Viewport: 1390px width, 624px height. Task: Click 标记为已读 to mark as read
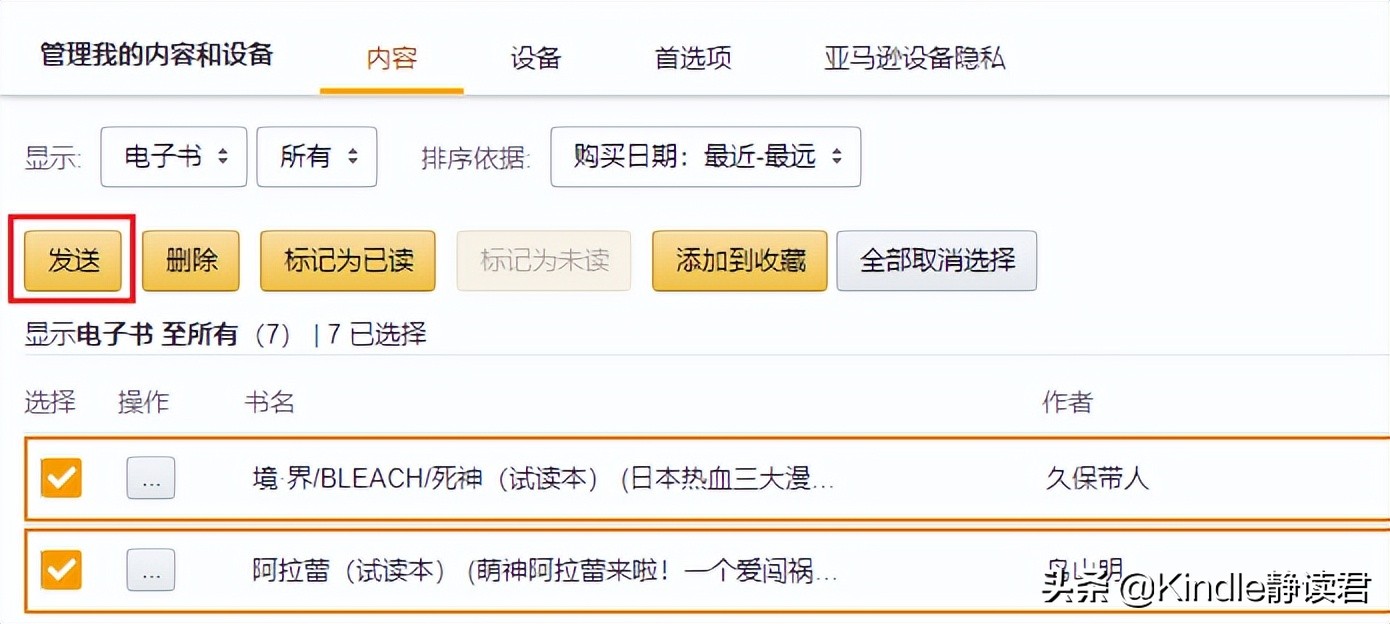[347, 260]
